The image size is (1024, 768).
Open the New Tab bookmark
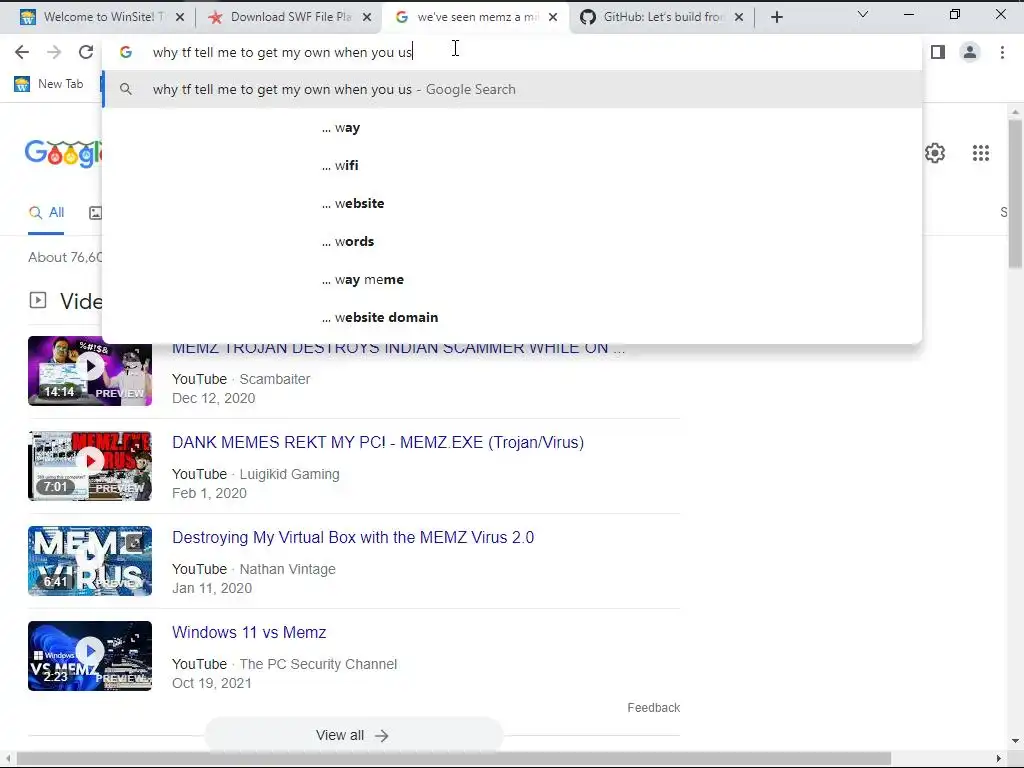[50, 84]
